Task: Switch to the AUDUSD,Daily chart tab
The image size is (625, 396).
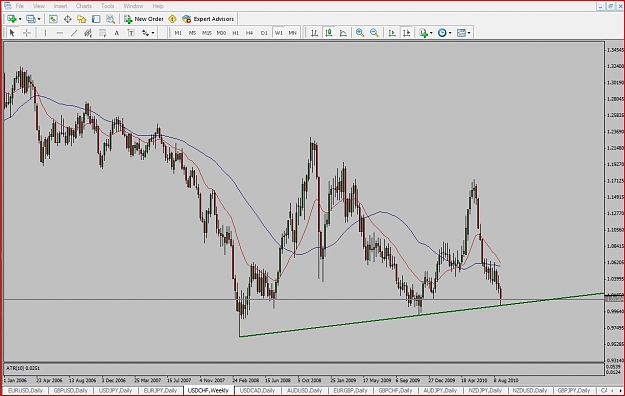Action: 304,390
